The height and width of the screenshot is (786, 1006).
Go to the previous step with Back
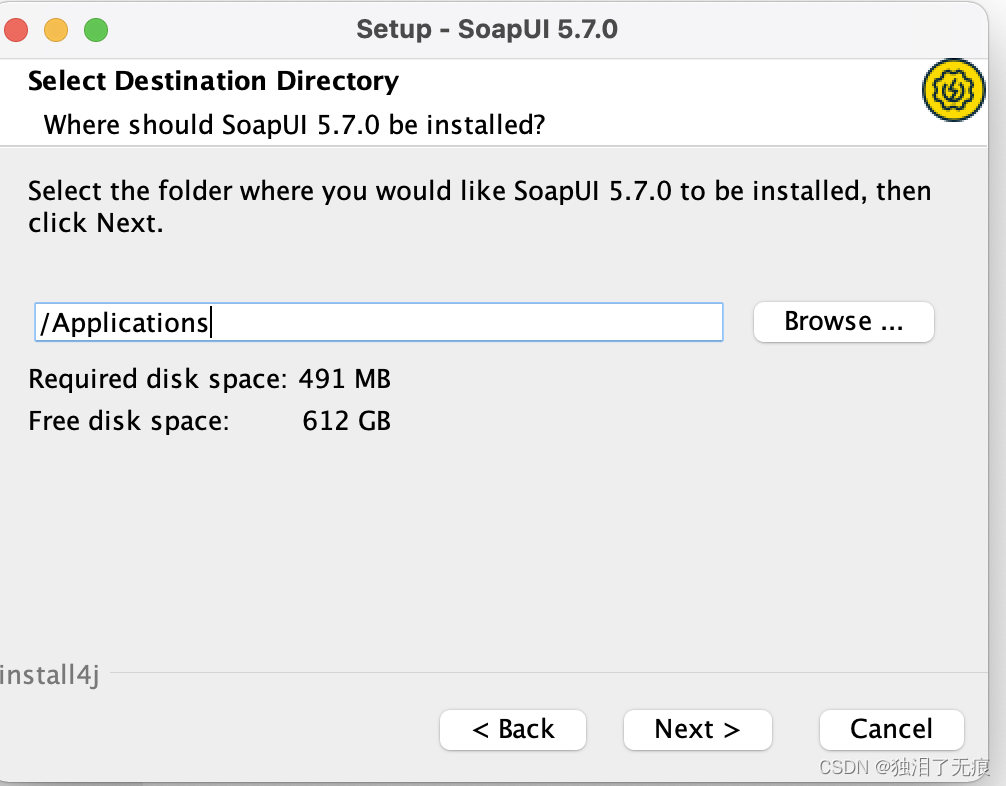click(512, 729)
